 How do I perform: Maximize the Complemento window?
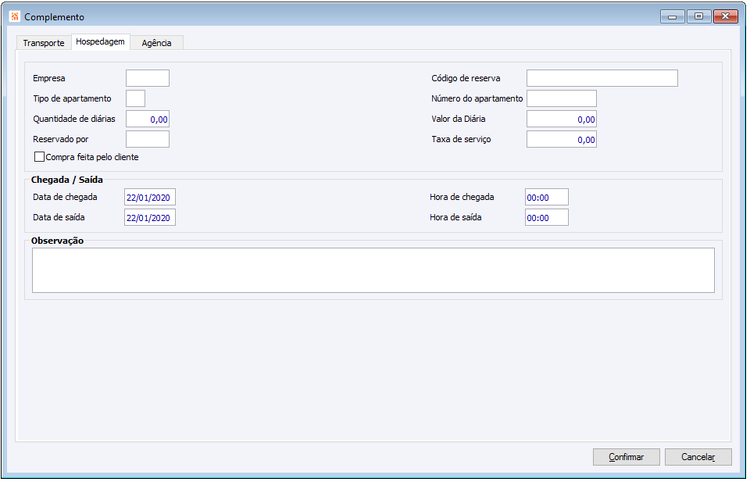(x=699, y=17)
